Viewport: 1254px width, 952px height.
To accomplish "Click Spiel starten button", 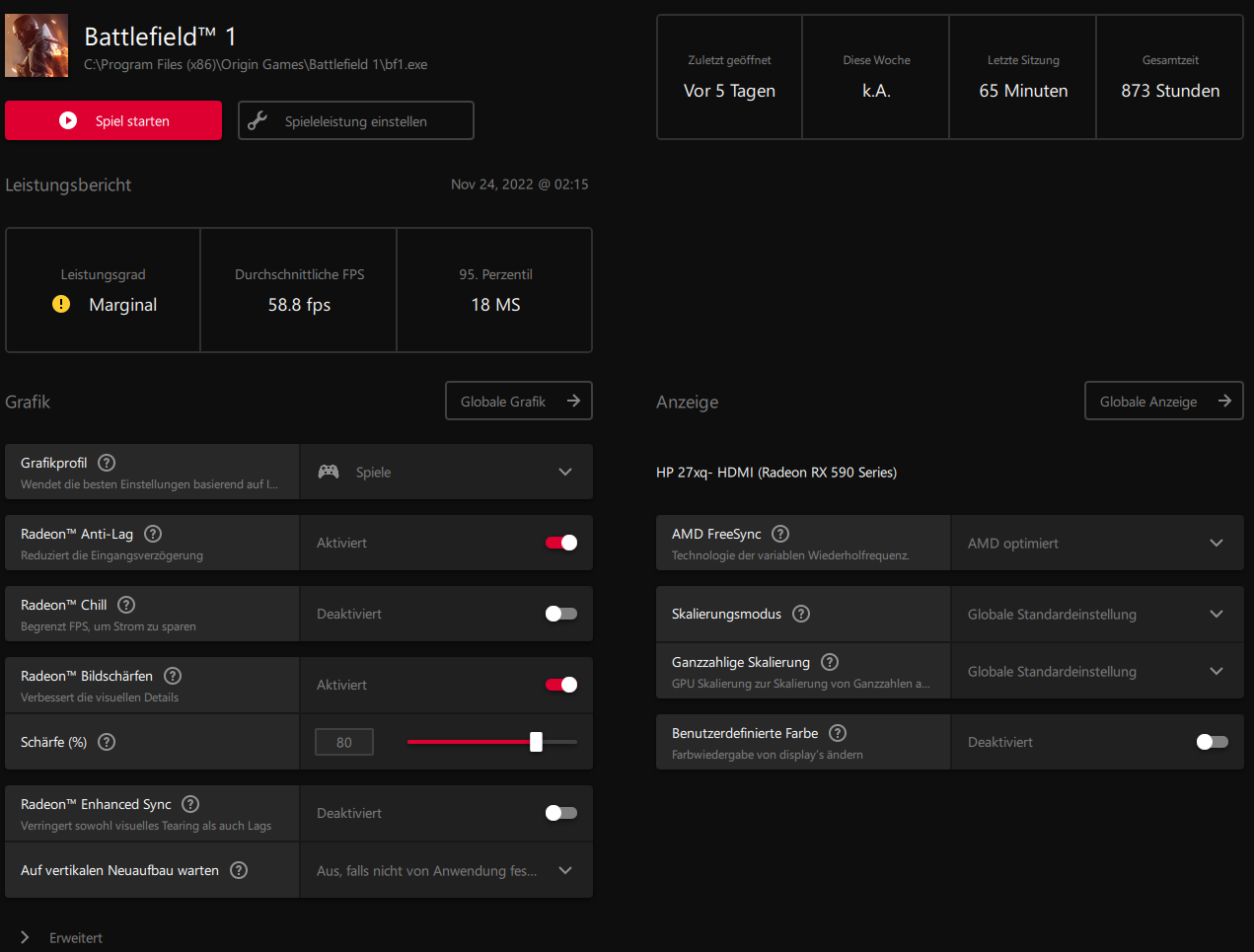I will [113, 120].
